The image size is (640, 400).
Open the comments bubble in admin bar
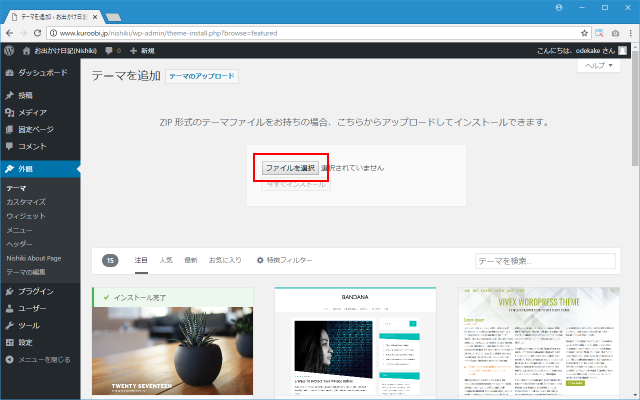[113, 51]
